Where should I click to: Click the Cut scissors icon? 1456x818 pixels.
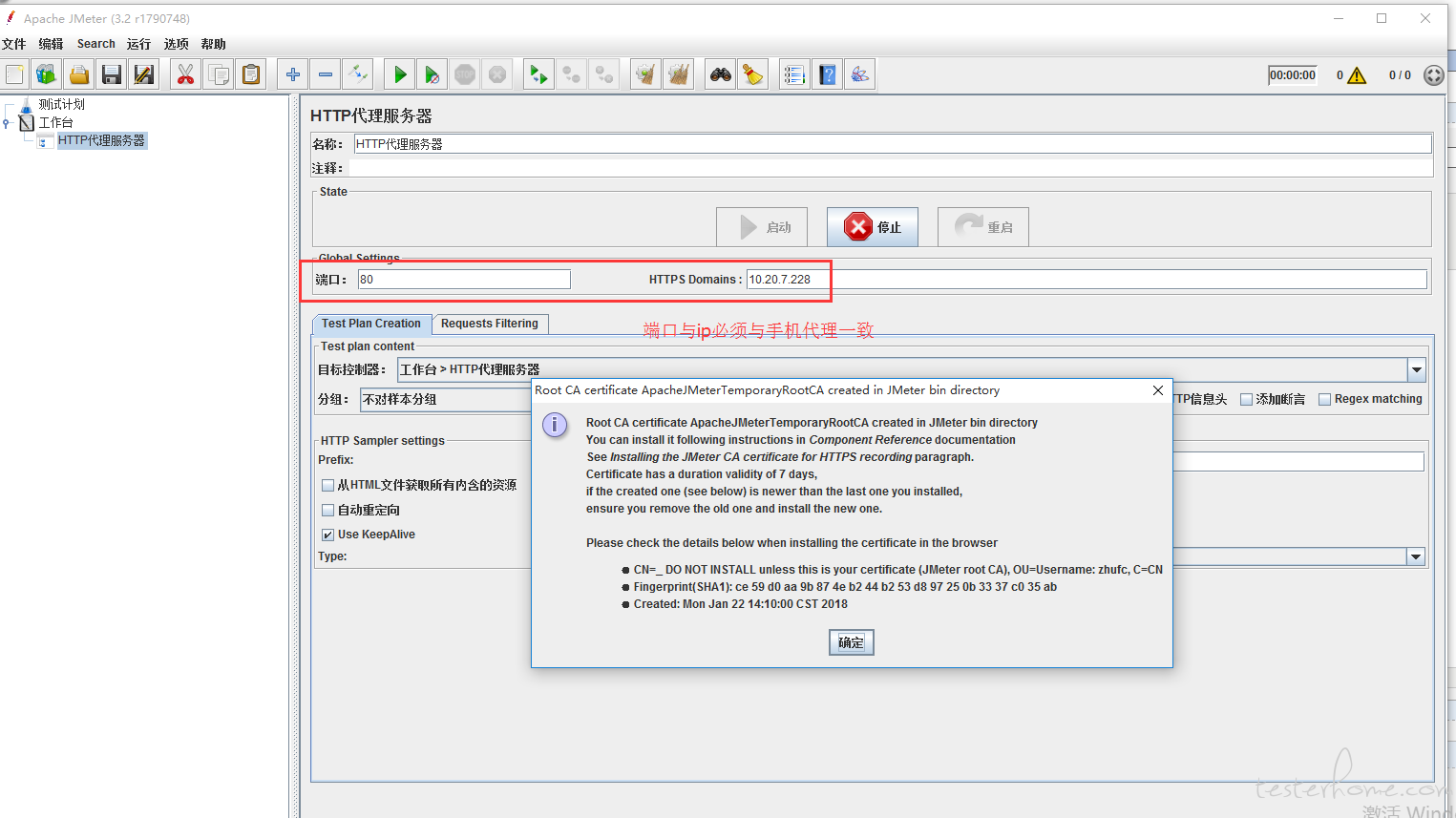(185, 74)
